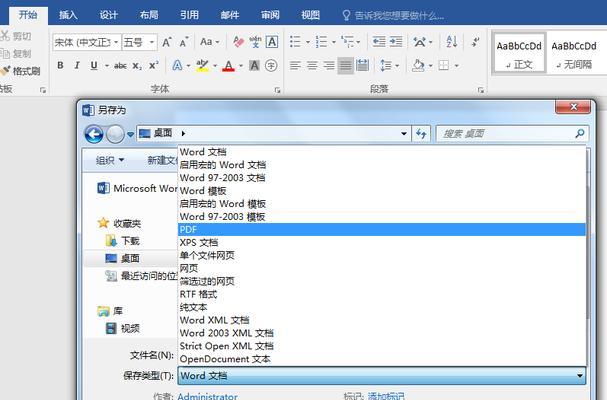Apply Underline formatting
Screen dimensions: 607x400
click(x=94, y=65)
